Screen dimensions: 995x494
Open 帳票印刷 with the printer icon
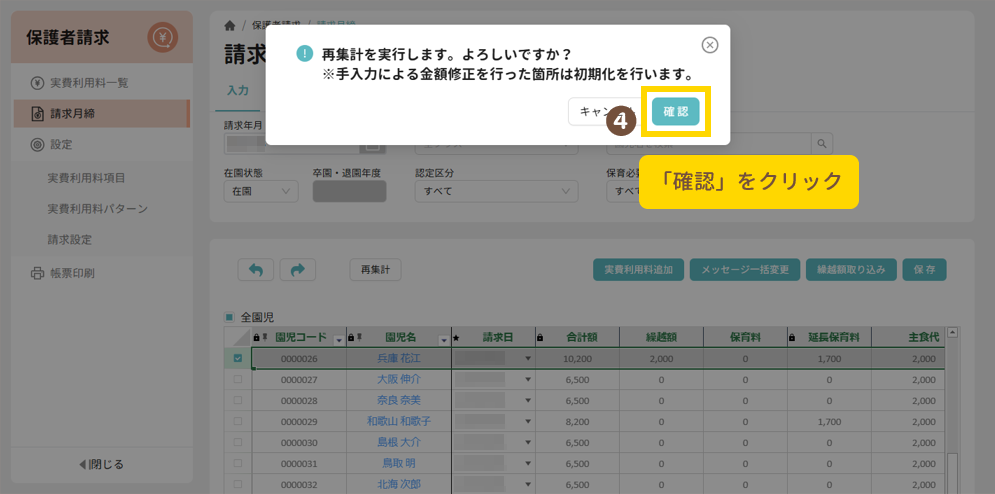pos(38,273)
